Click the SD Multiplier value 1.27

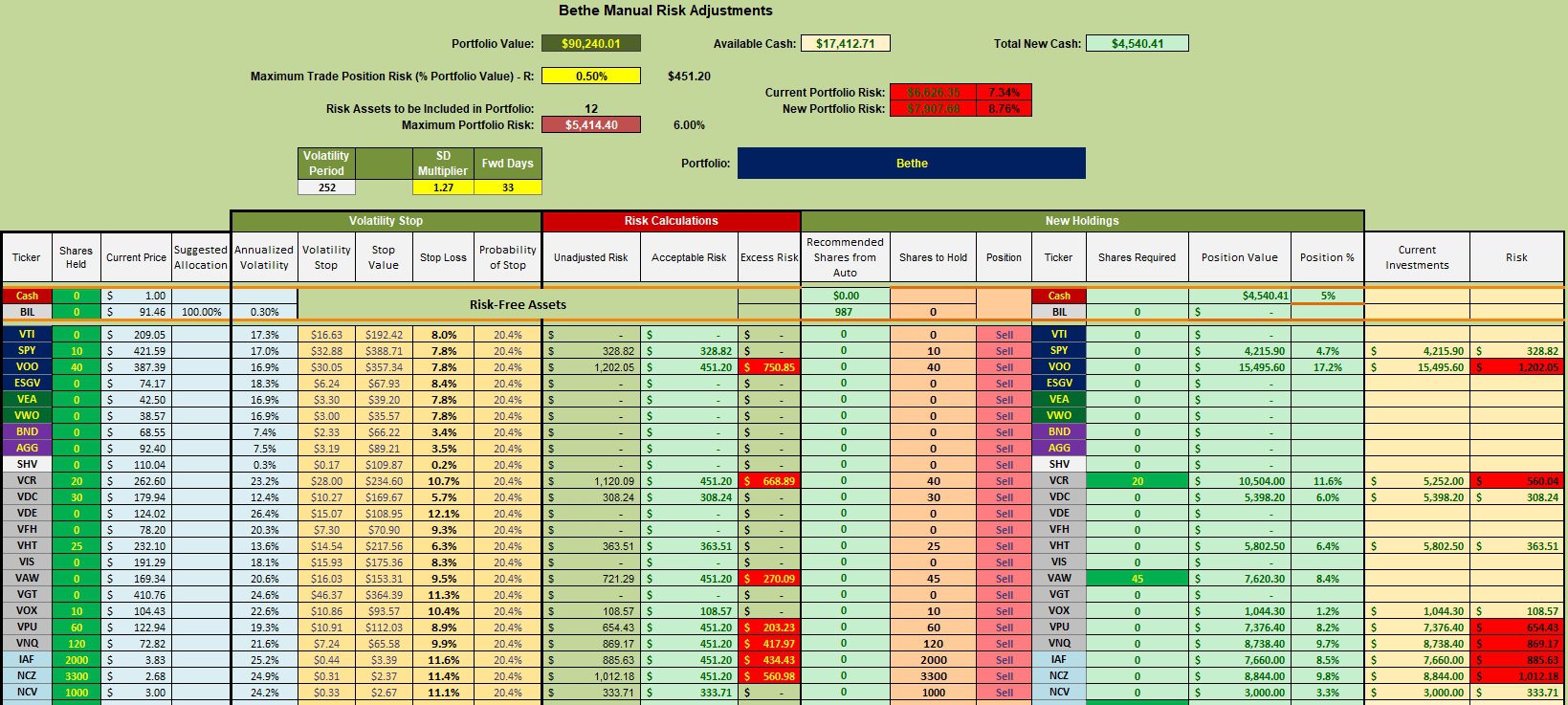click(443, 187)
